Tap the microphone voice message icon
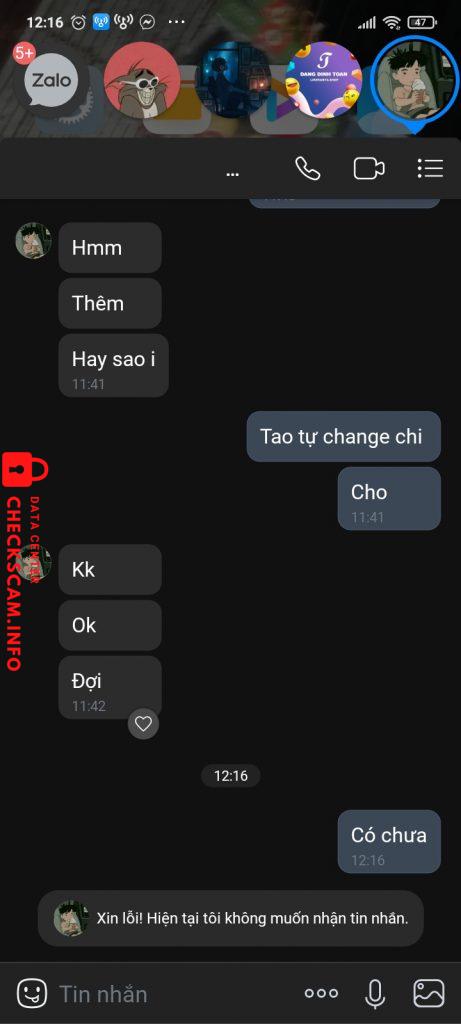 [x=374, y=993]
